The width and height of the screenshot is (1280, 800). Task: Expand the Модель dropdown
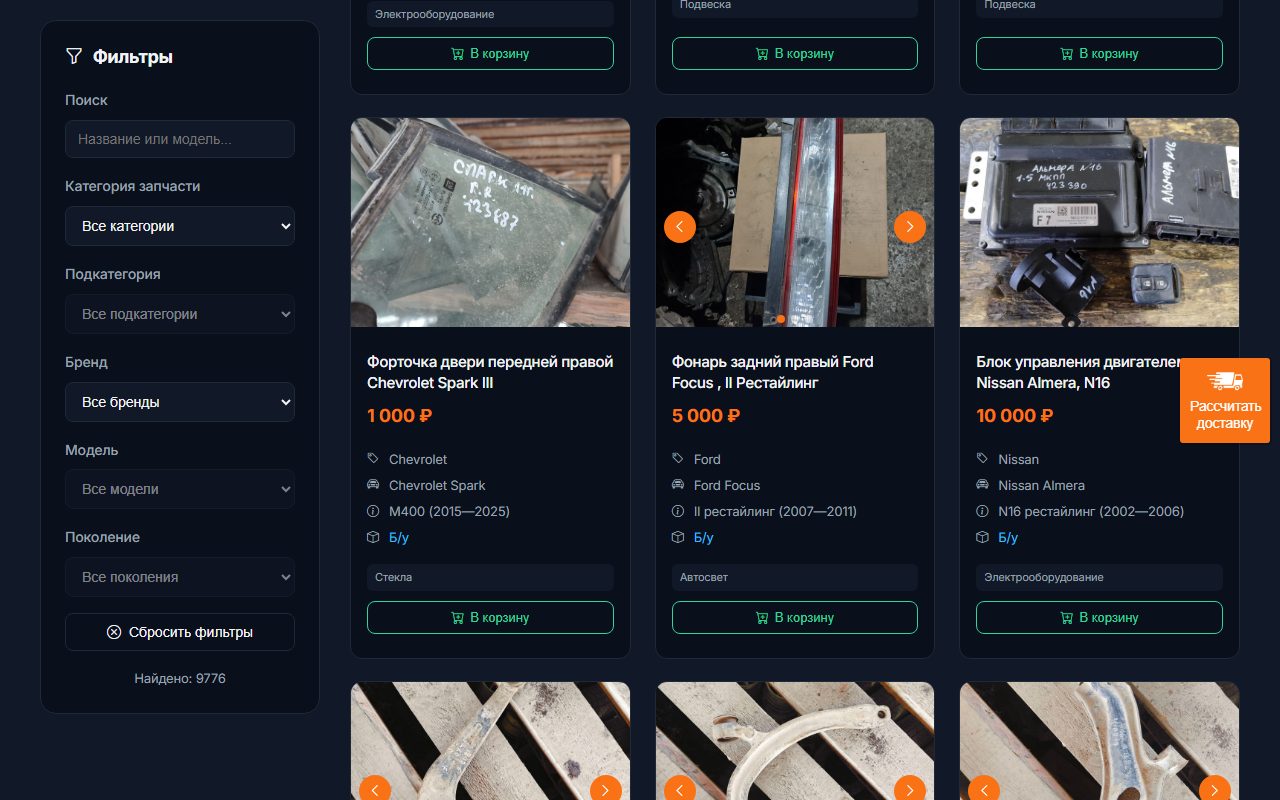(x=180, y=489)
